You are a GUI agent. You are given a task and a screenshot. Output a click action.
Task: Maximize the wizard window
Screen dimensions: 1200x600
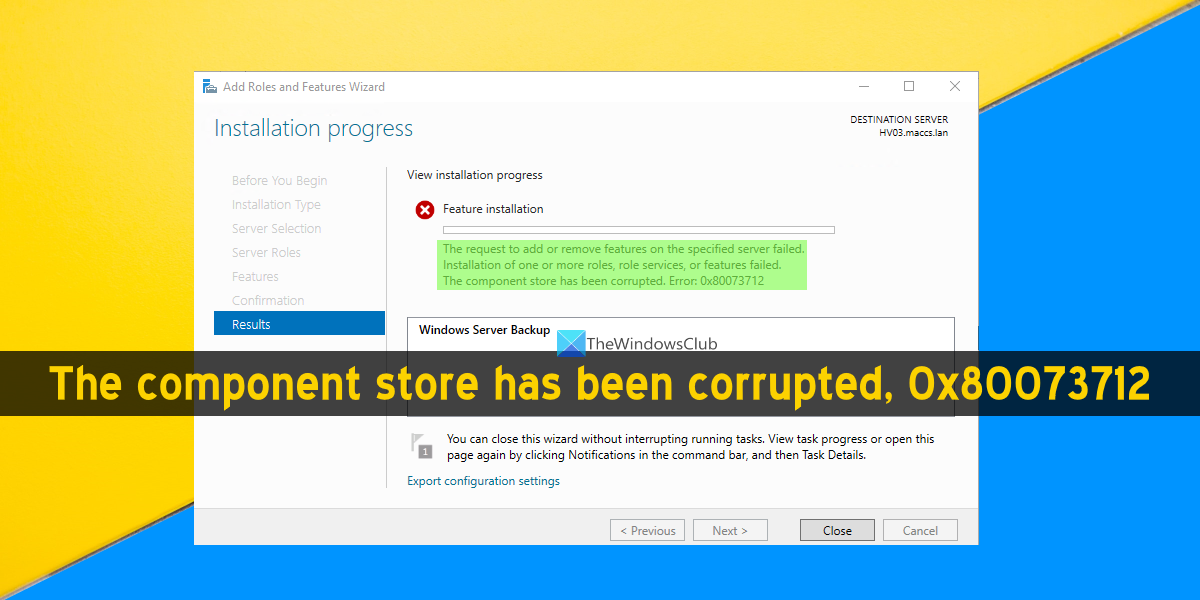909,87
